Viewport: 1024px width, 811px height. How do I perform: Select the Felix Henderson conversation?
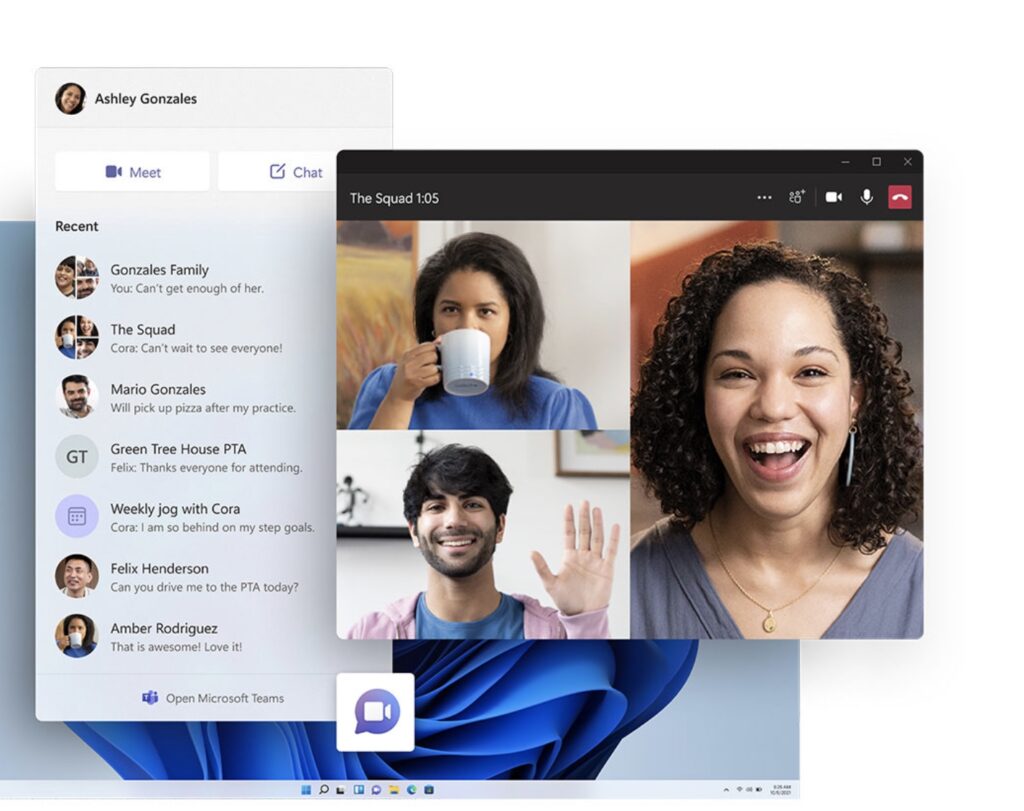tap(186, 577)
